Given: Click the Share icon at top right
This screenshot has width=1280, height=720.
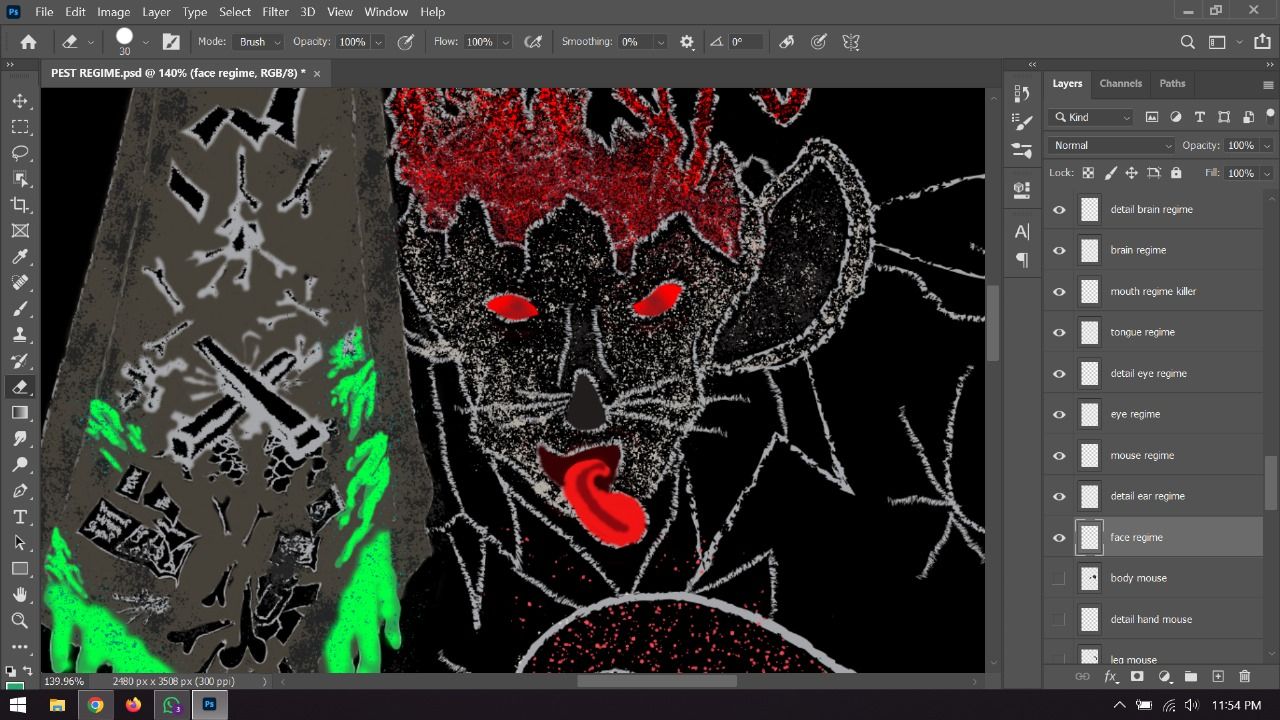Looking at the screenshot, I should point(1262,42).
